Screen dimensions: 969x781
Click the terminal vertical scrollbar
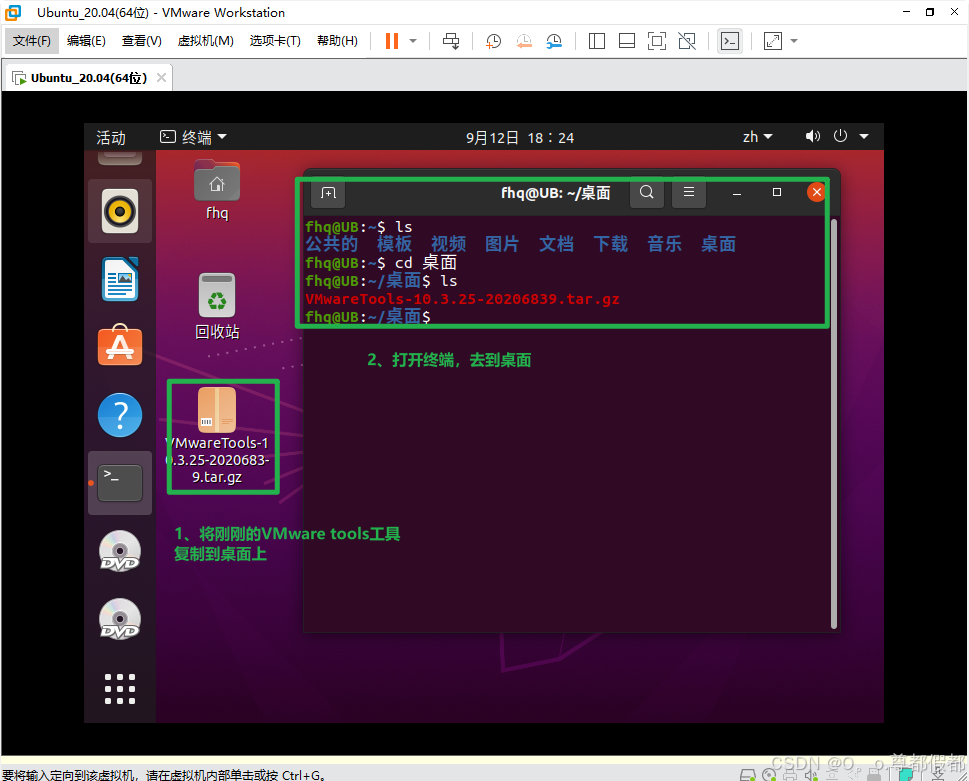(x=834, y=423)
